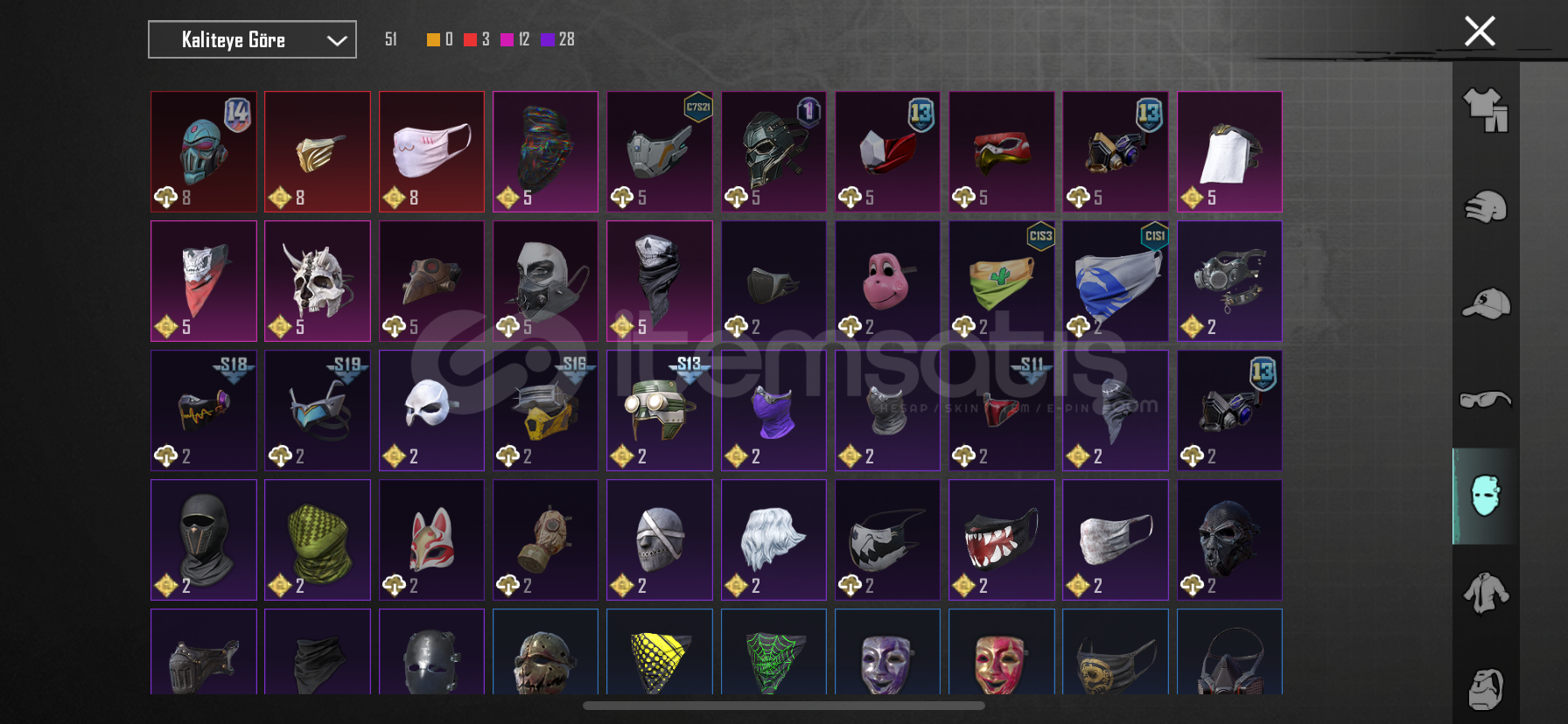Select the white fox kitsune mask
The image size is (1568, 724).
click(x=431, y=540)
